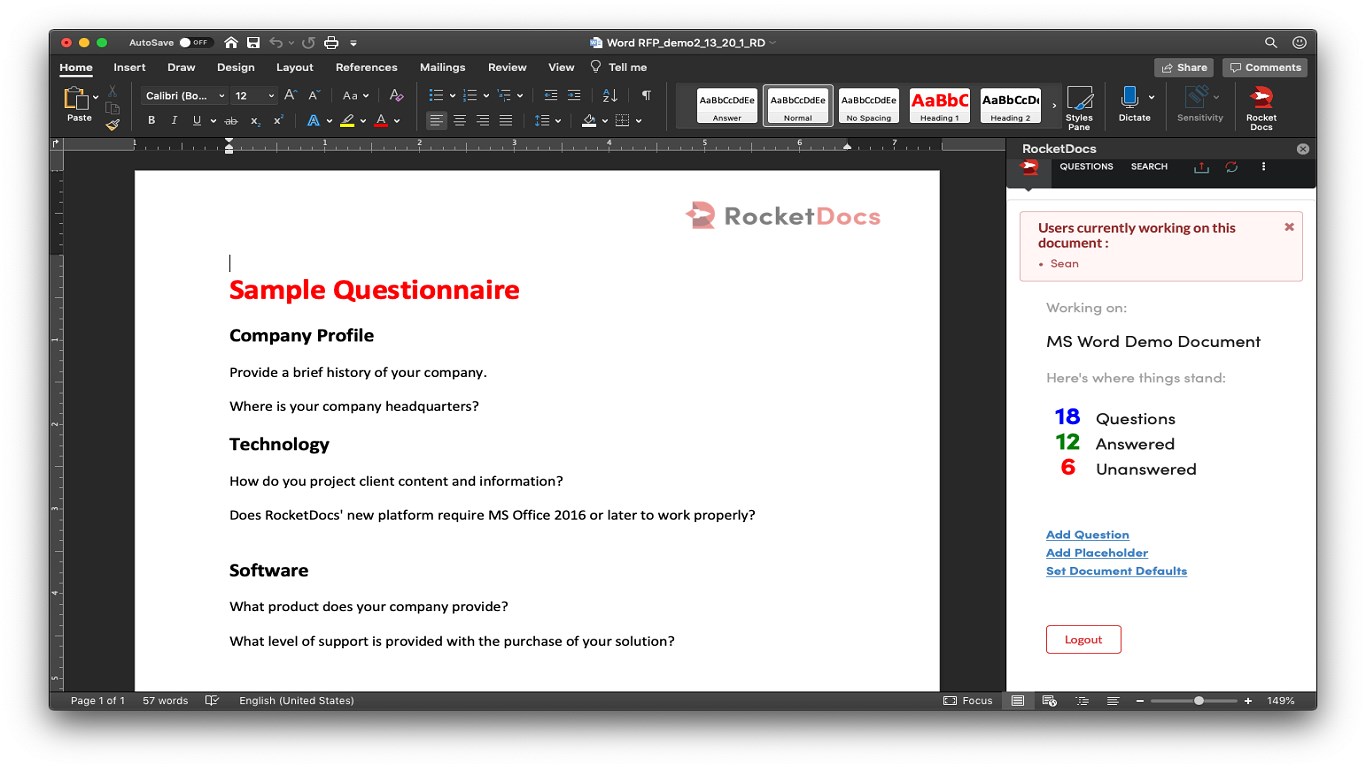Image resolution: width=1366 pixels, height=768 pixels.
Task: Increase font size with larger A
Action: pyautogui.click(x=290, y=96)
